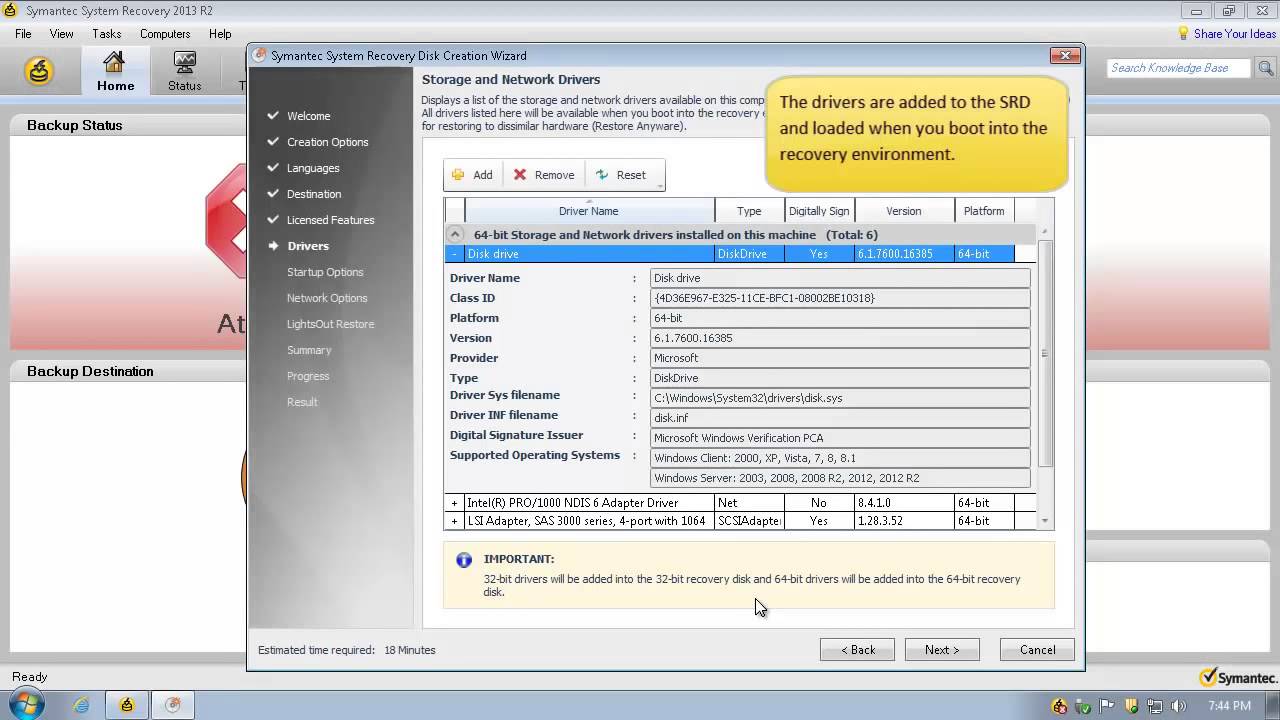Click the Driver Sys filename value field

(840, 398)
